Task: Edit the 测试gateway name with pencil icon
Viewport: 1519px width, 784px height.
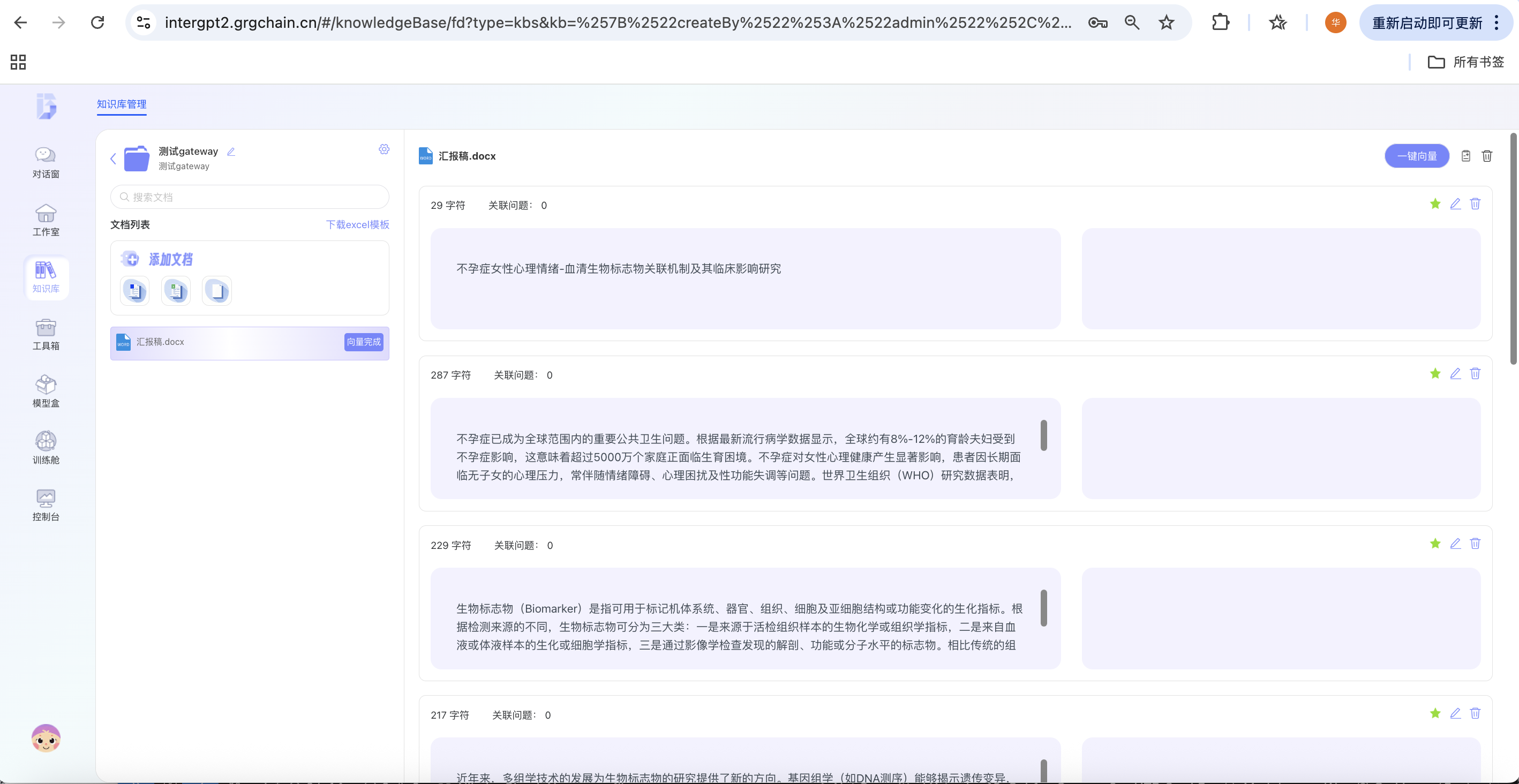Action: tap(231, 152)
